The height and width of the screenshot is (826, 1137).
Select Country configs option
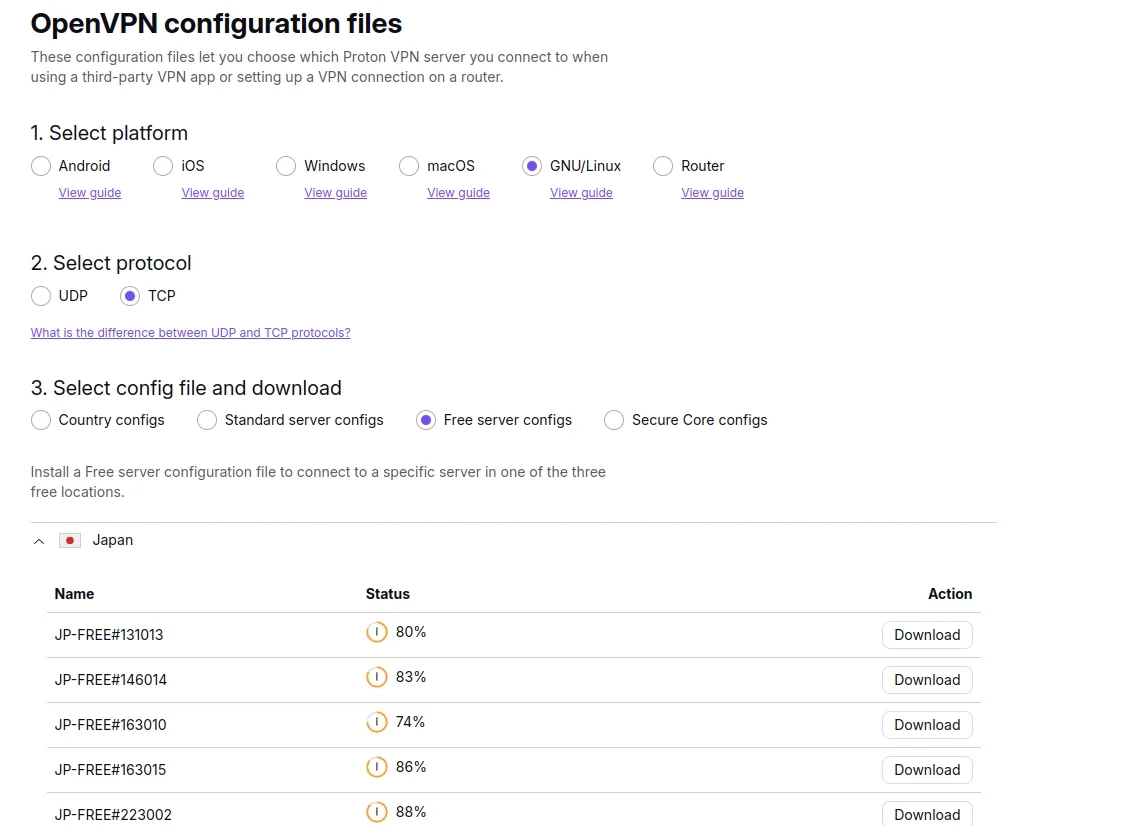click(x=41, y=420)
